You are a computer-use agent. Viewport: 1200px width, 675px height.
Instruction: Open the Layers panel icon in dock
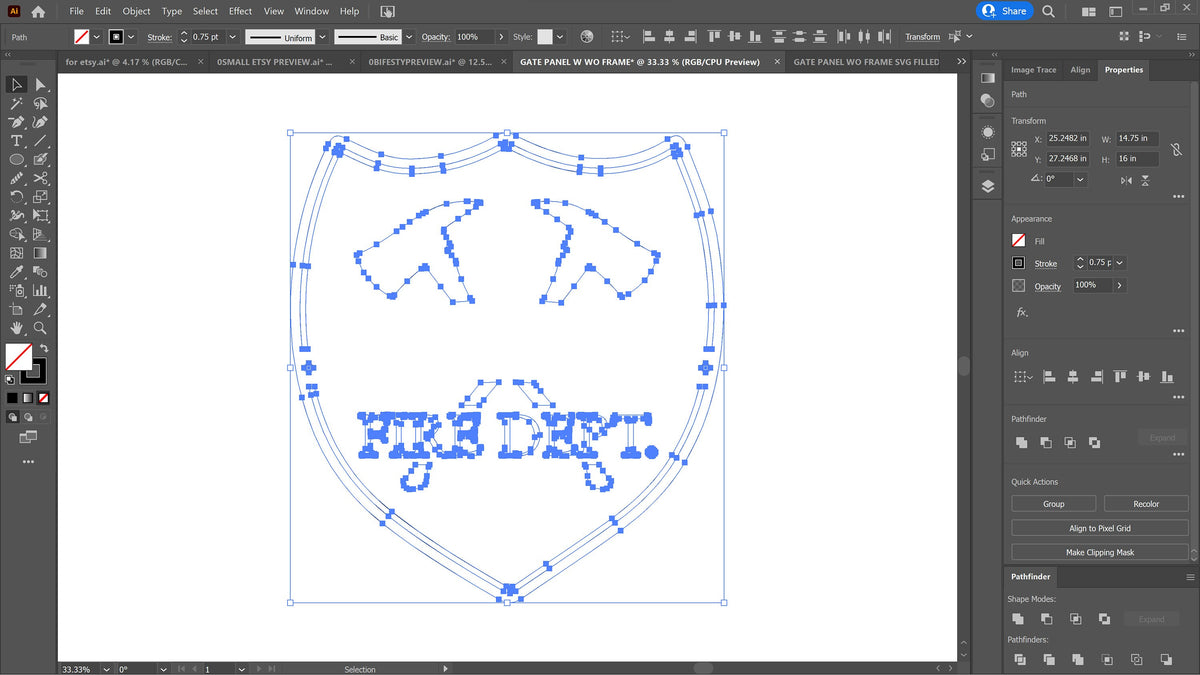(x=988, y=186)
